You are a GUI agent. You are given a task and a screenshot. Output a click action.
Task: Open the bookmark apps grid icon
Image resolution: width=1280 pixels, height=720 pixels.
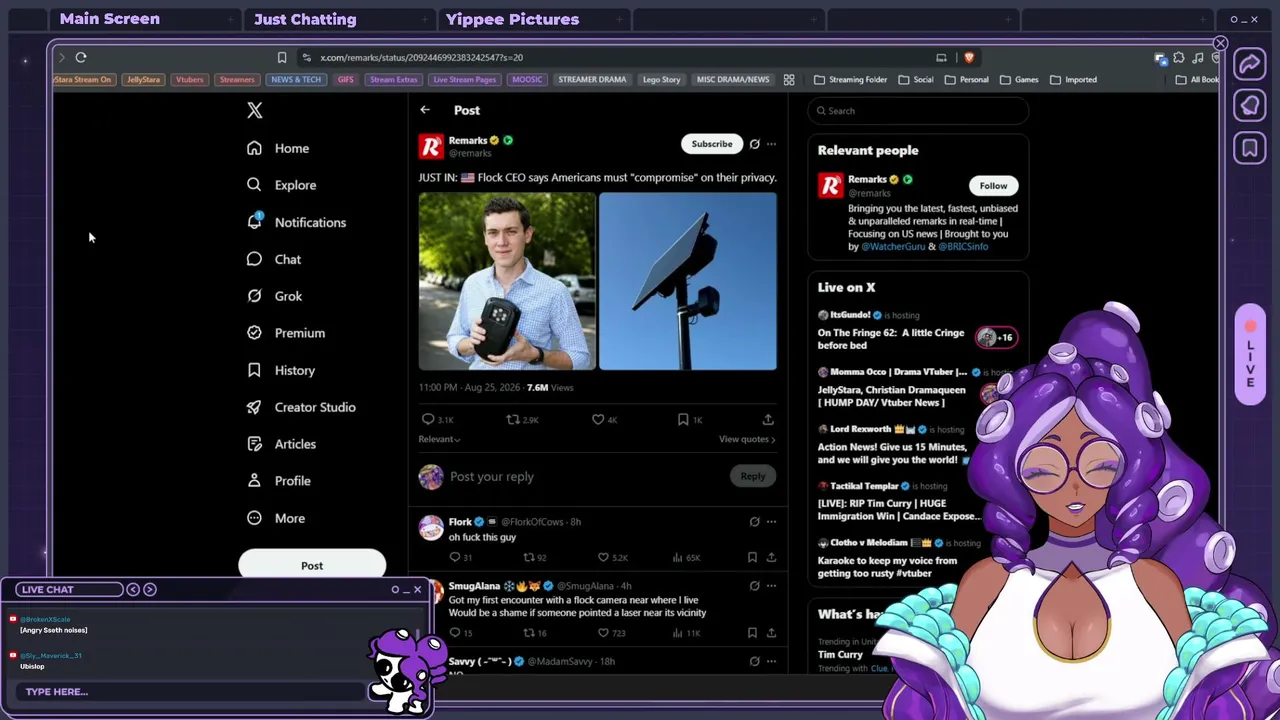tap(789, 80)
